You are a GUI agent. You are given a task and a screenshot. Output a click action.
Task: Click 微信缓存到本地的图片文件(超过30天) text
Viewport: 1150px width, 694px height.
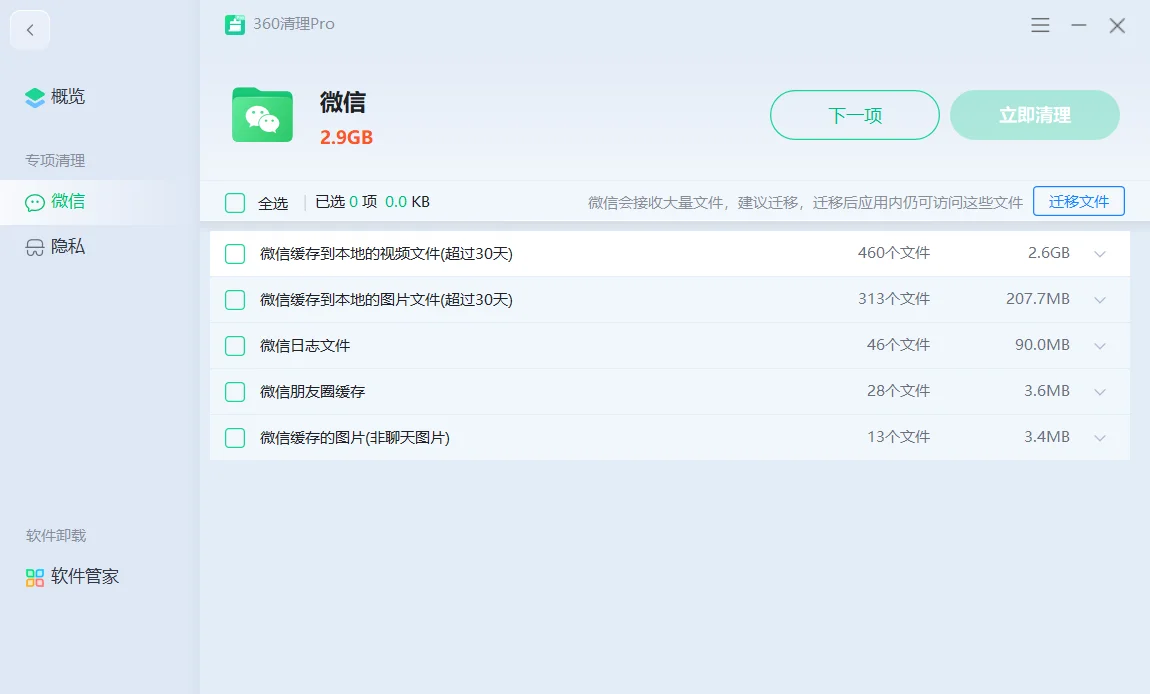(x=387, y=300)
